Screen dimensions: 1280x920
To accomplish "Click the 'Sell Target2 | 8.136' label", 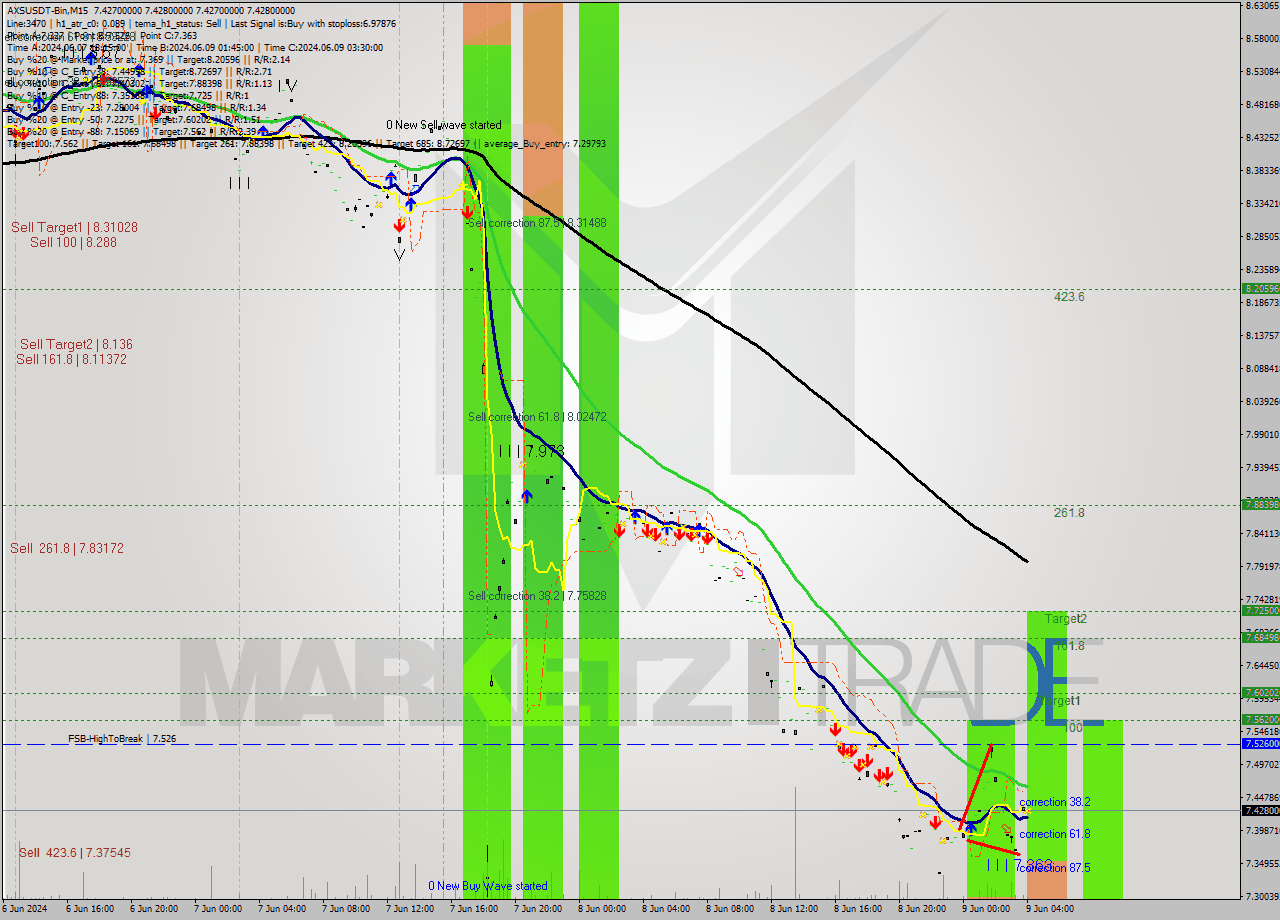I will (76, 344).
